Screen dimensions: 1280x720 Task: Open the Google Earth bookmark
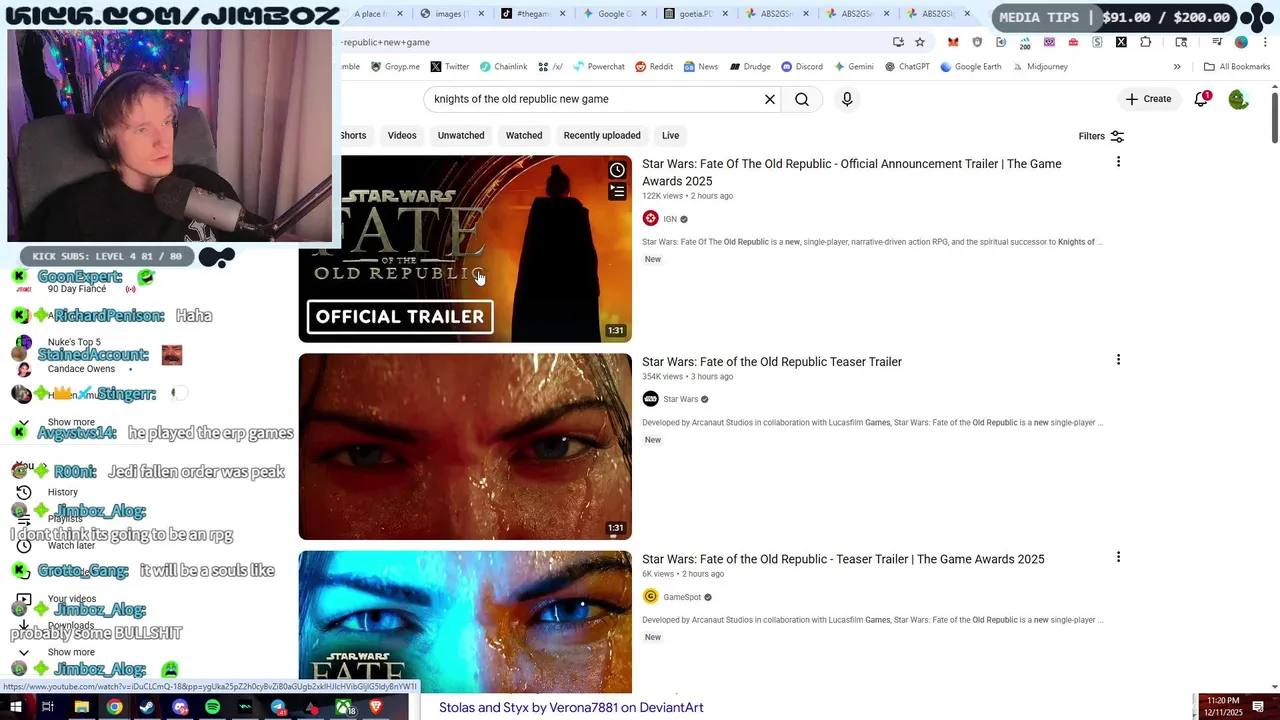tap(970, 67)
